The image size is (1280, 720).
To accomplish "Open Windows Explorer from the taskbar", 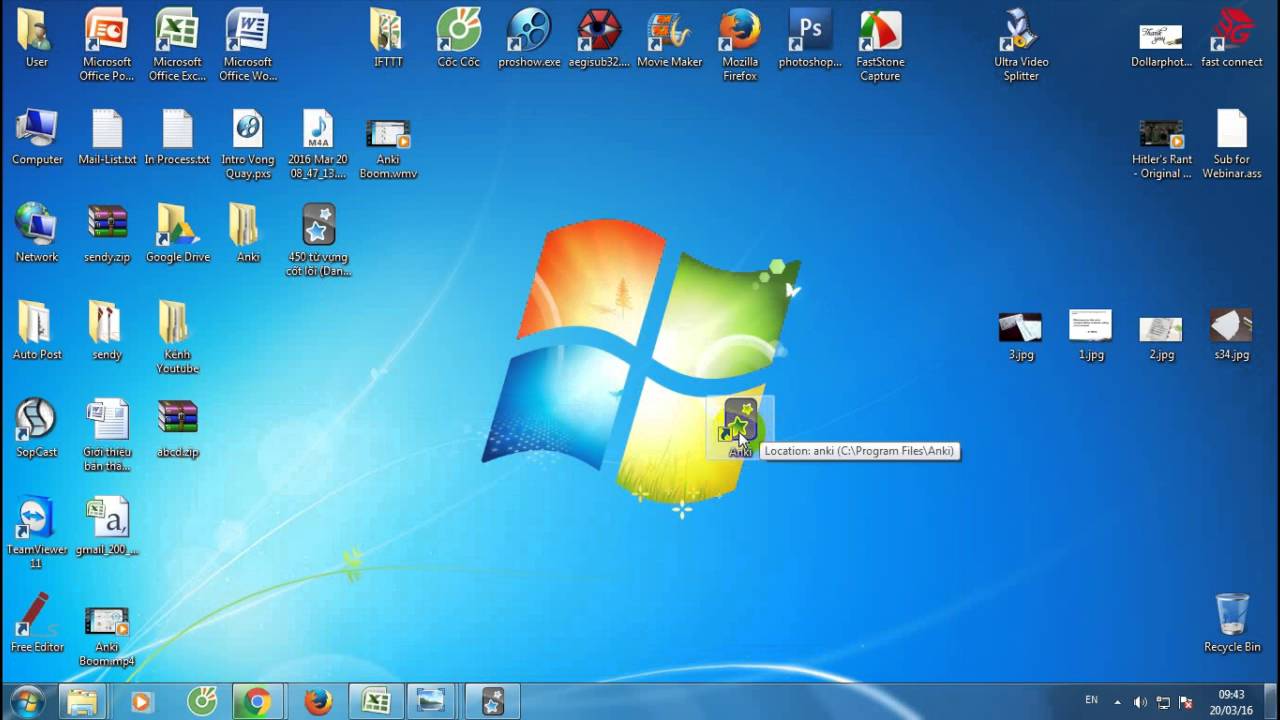I will point(82,702).
